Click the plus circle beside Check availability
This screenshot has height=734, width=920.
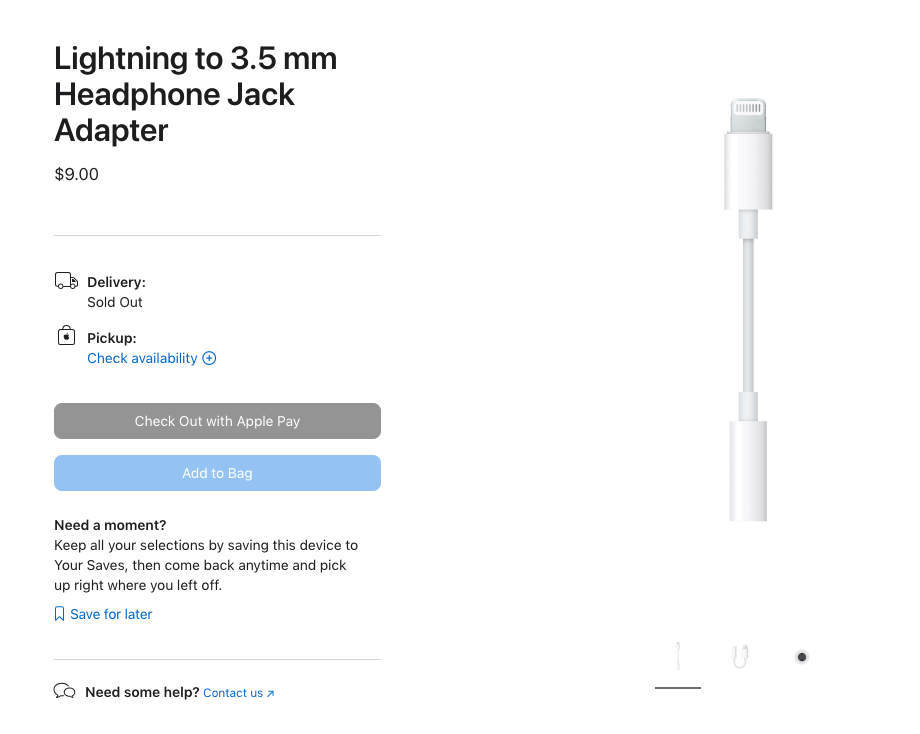click(209, 358)
